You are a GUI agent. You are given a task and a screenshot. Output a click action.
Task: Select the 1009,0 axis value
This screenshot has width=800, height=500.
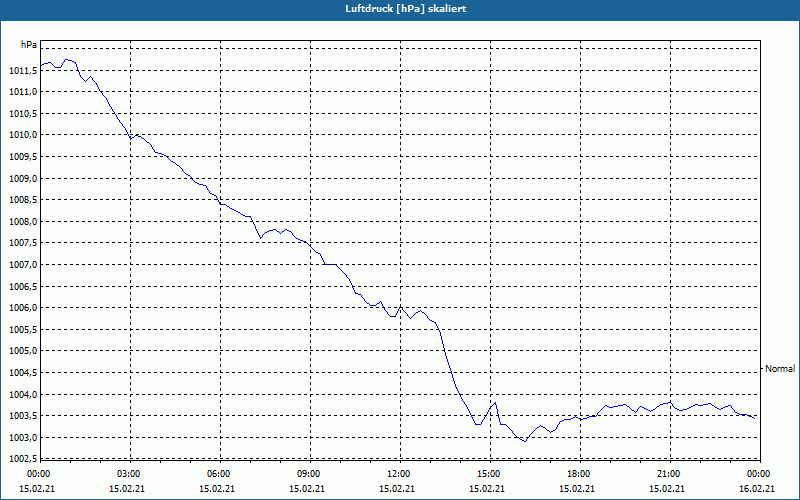tap(23, 179)
